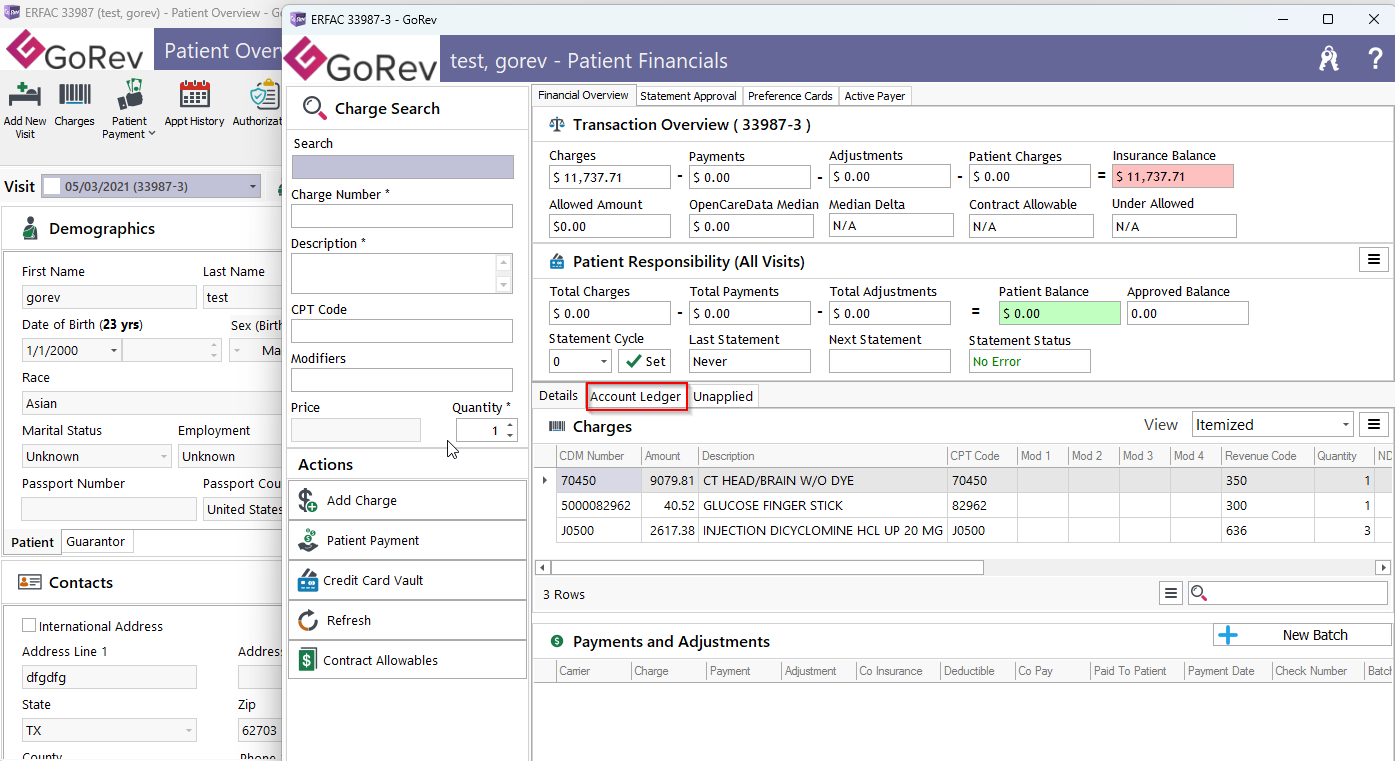Select INJECTION DICYCLOMINE HCL row

tap(963, 530)
